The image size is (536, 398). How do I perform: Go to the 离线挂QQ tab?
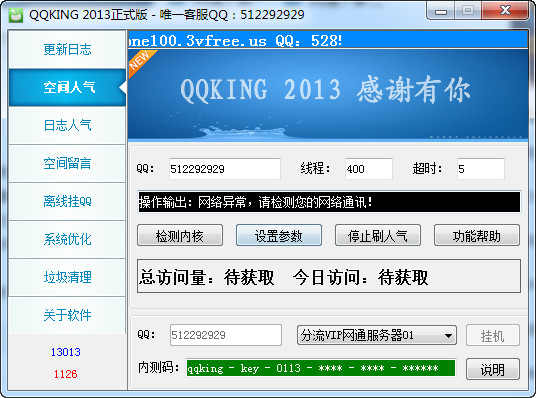pos(67,201)
